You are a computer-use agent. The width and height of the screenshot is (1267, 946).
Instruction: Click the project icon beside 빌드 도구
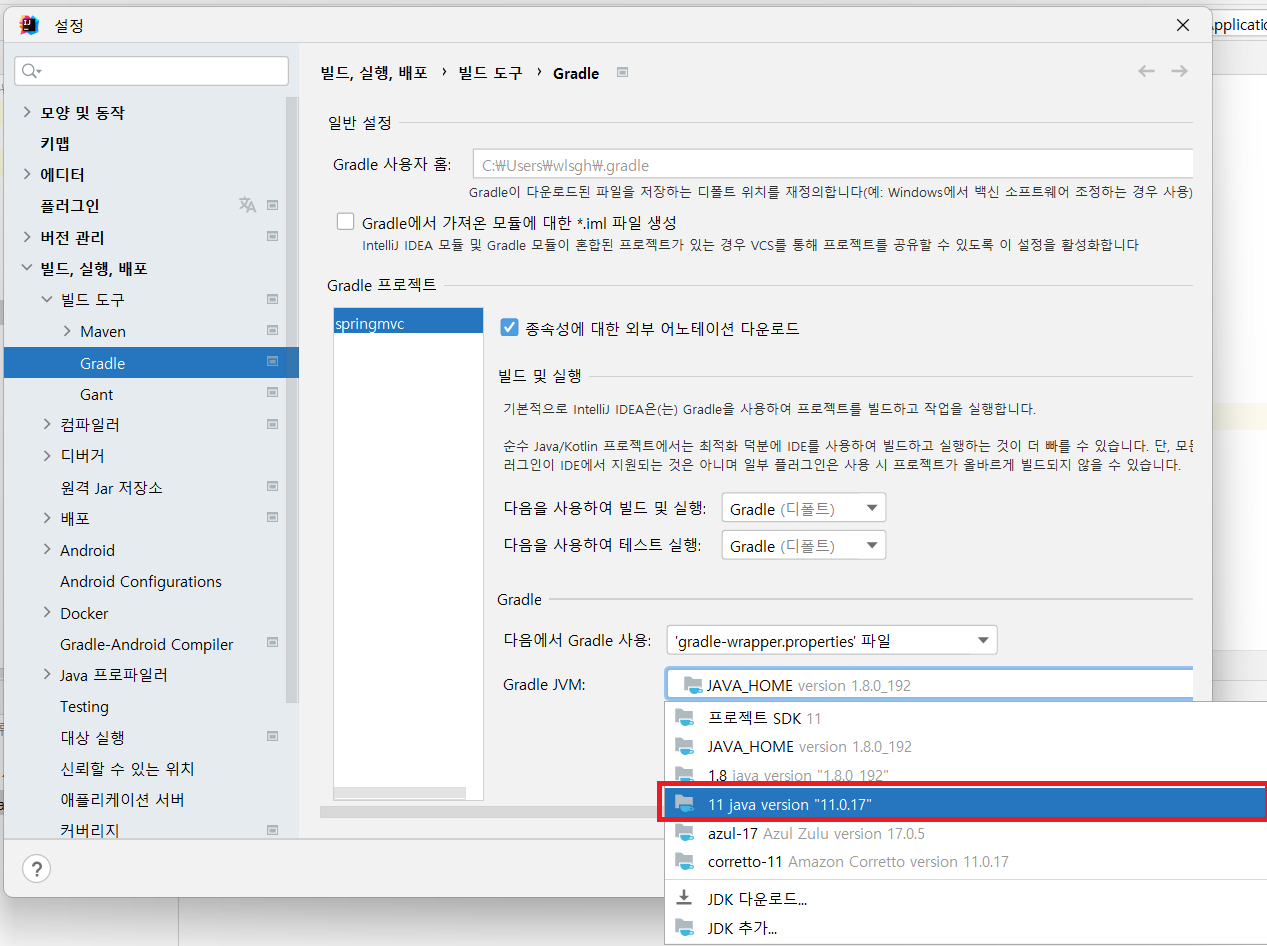pyautogui.click(x=272, y=299)
